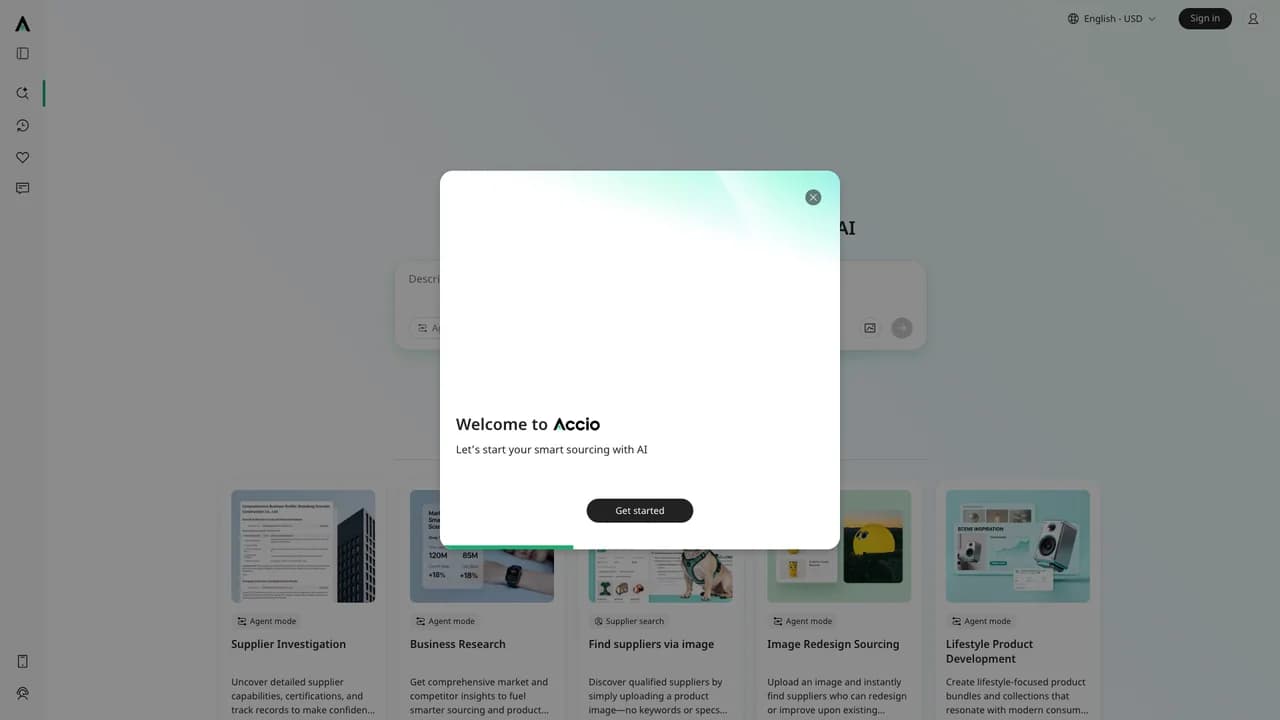Screen dimensions: 1280x720
Task: Upload image via picture icon
Action: 870,328
